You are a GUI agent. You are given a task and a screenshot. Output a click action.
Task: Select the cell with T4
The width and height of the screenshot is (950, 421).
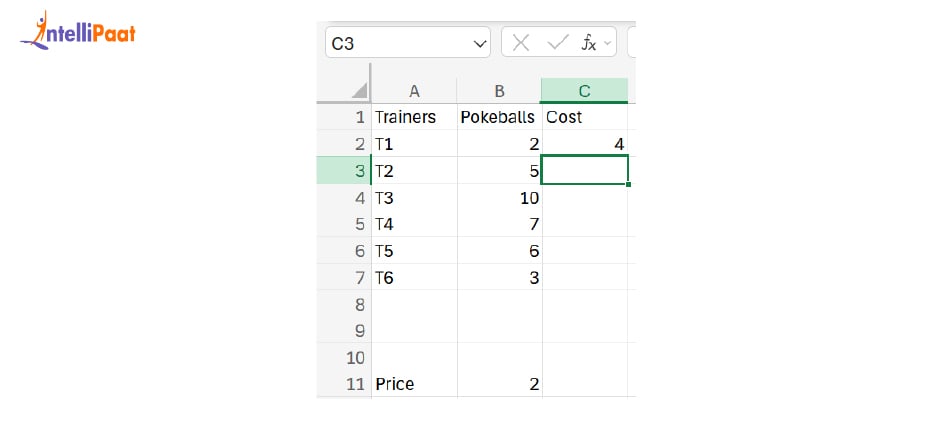click(414, 224)
